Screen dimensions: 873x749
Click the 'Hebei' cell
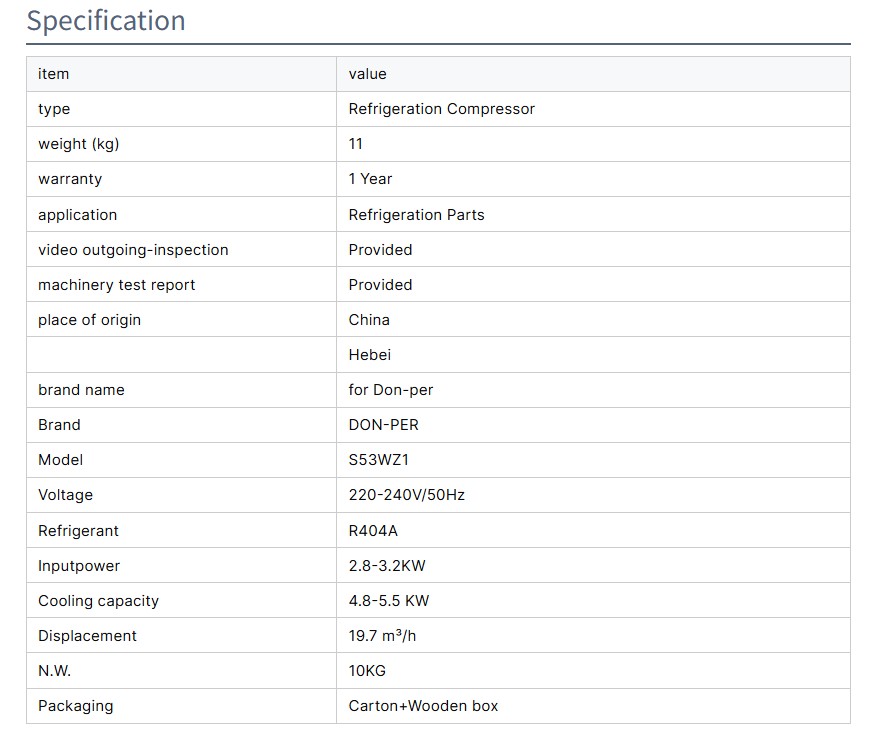(x=369, y=355)
